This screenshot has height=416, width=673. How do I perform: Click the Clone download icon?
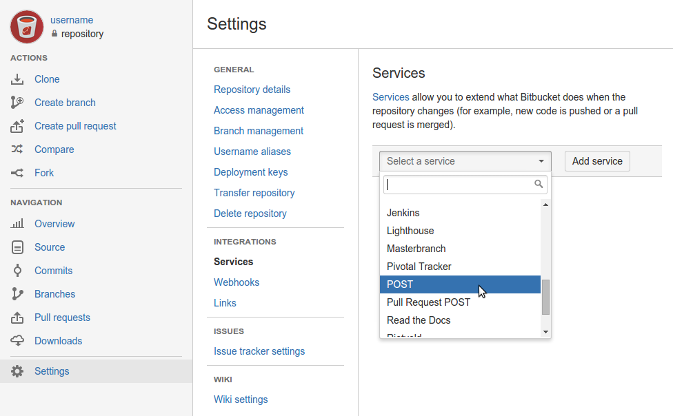(x=17, y=79)
